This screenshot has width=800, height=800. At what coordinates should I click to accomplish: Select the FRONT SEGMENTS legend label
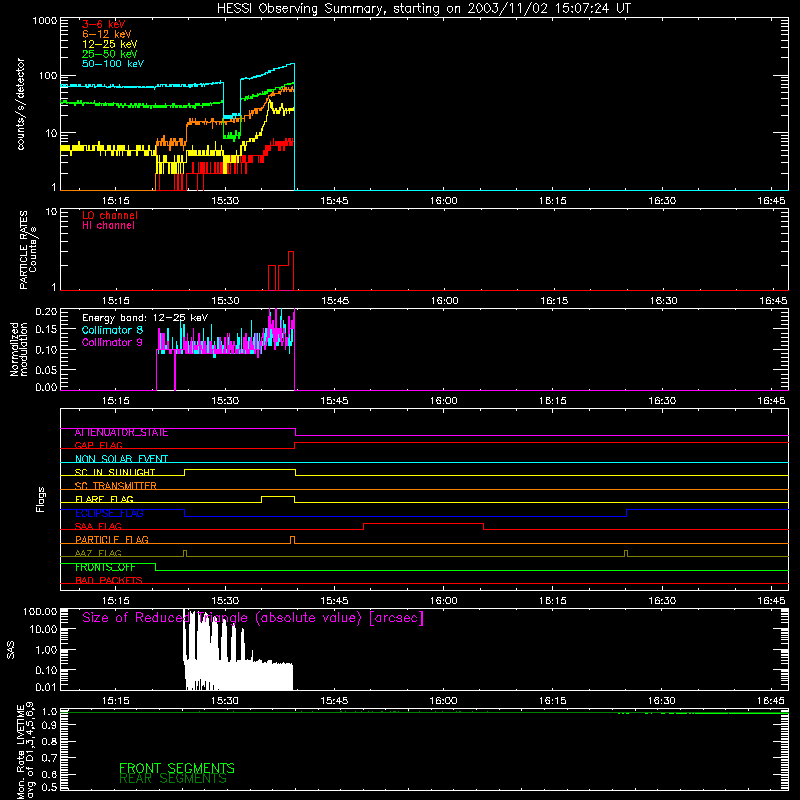(177, 768)
